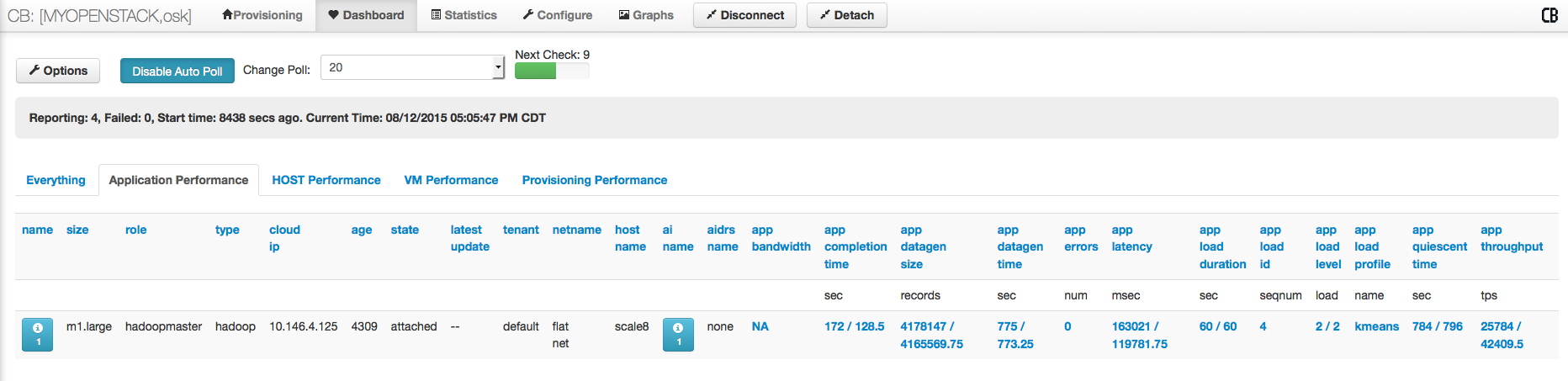This screenshot has width=1568, height=381.
Task: Open the Configure section
Action: (x=557, y=15)
